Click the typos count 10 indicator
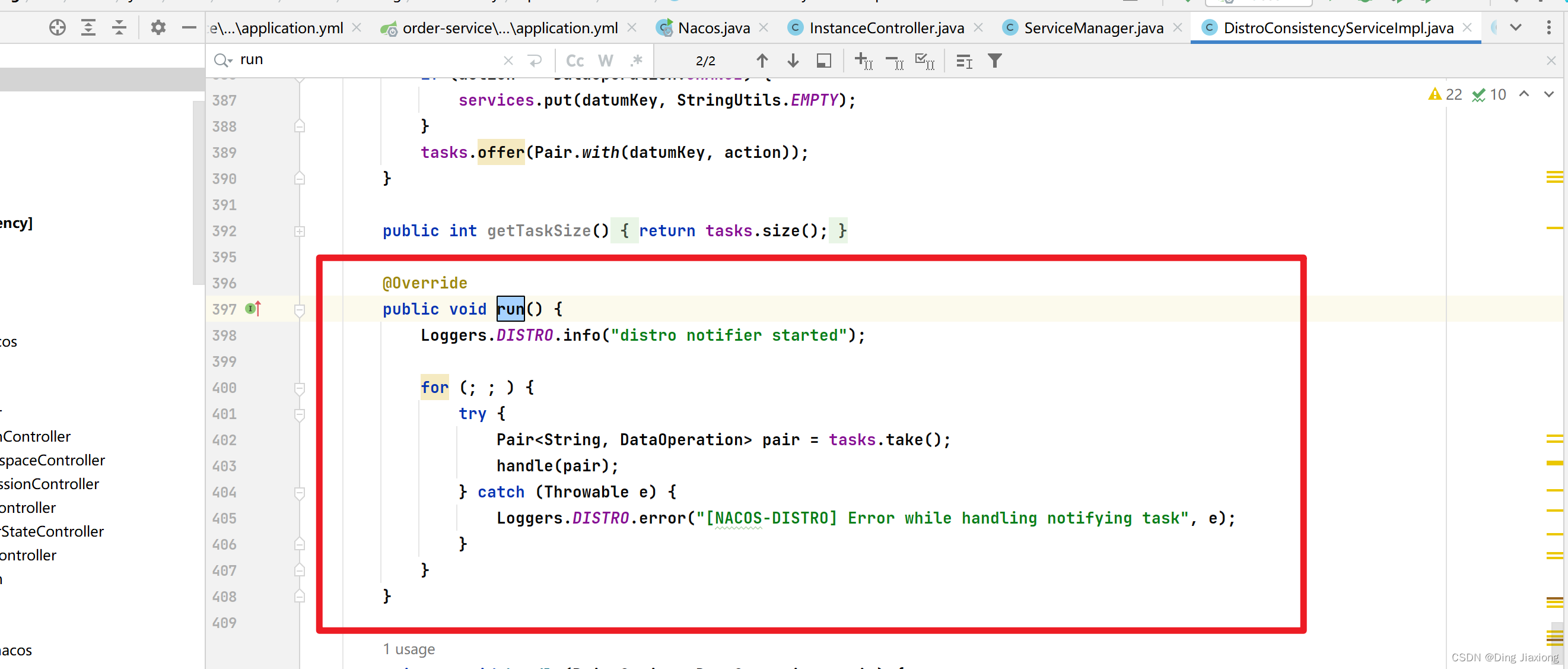 pyautogui.click(x=1489, y=94)
